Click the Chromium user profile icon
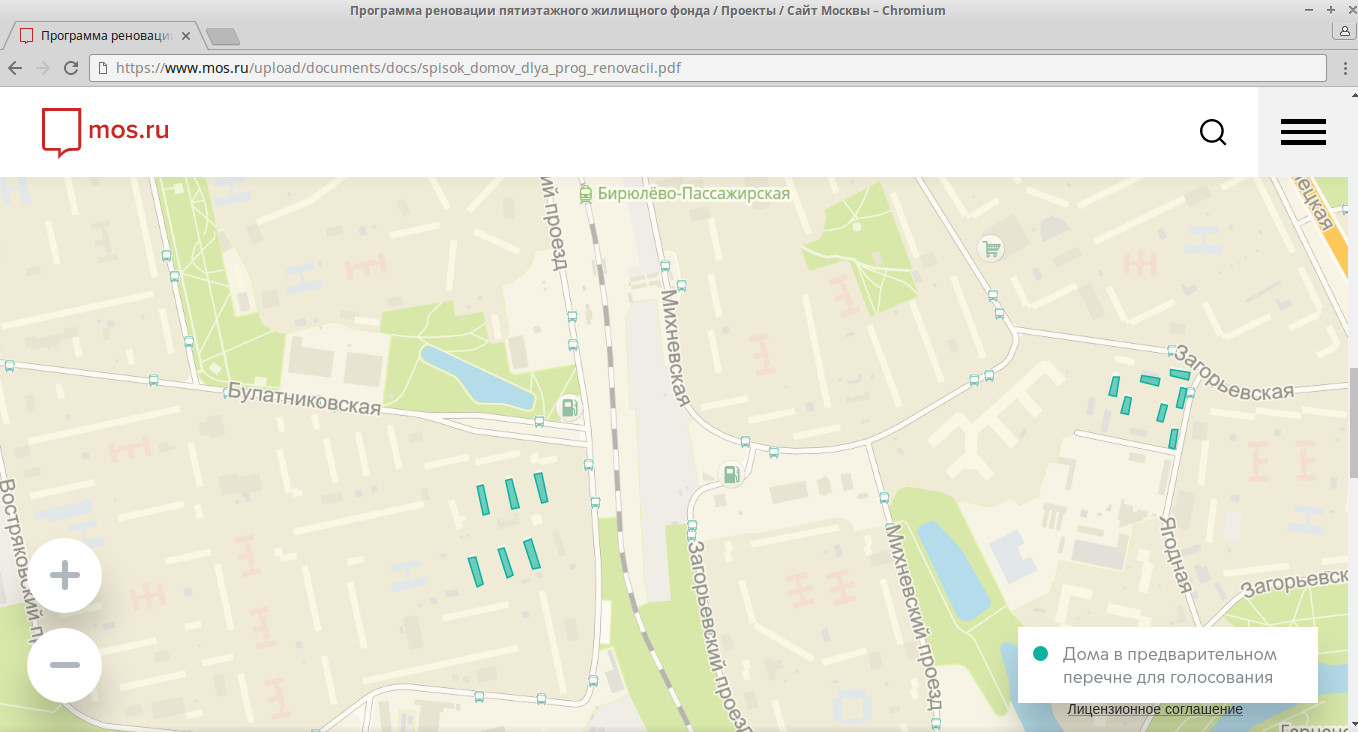1358x732 pixels. tap(1345, 31)
